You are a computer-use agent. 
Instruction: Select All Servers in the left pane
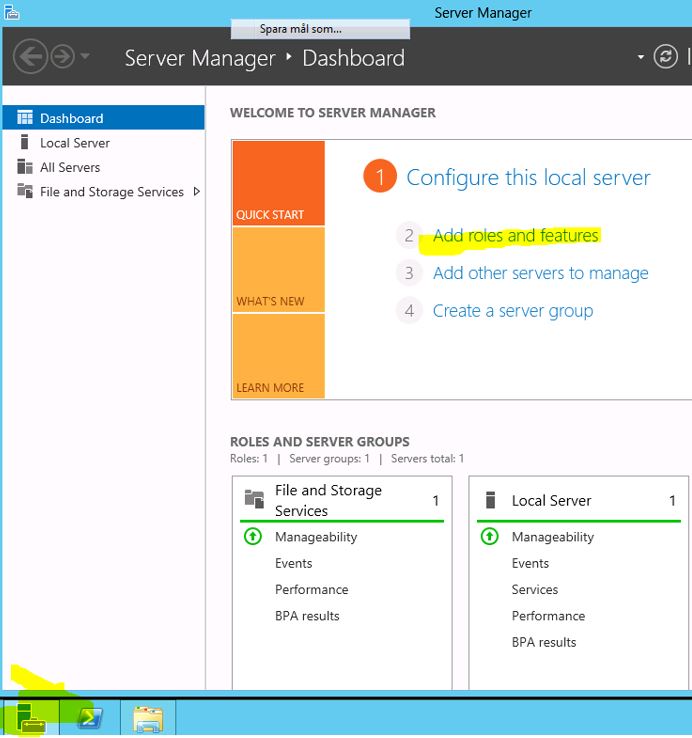(70, 167)
